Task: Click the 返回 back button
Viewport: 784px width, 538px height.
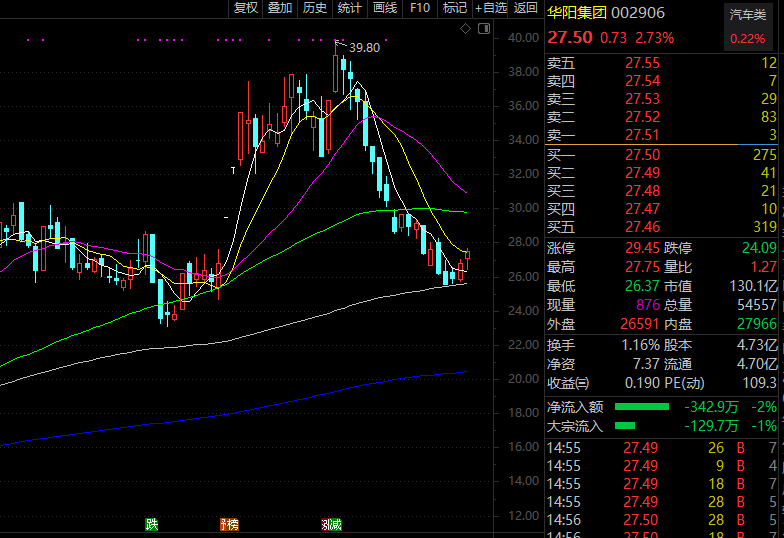Action: tap(525, 8)
